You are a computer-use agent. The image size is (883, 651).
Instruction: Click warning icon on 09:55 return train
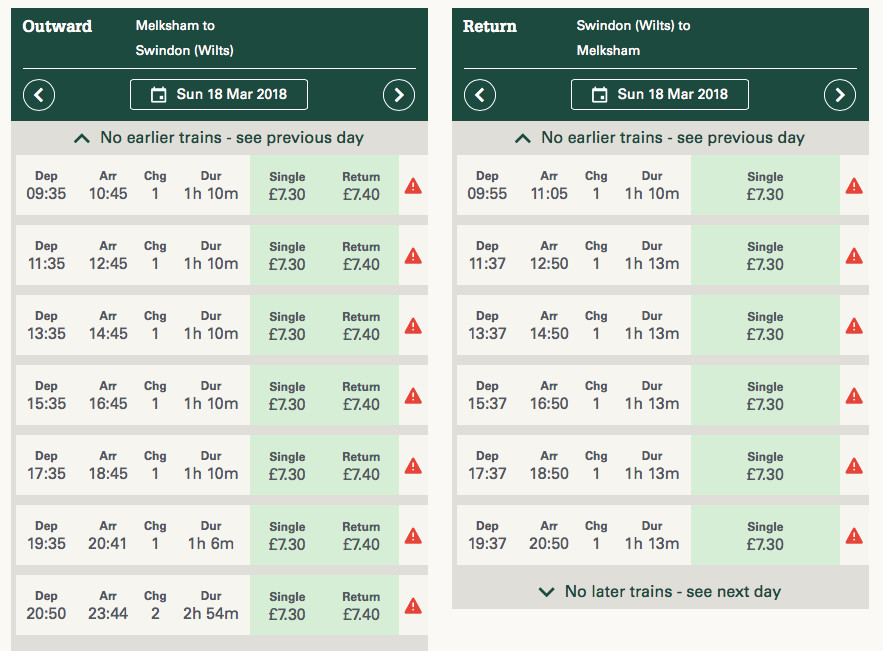(854, 185)
